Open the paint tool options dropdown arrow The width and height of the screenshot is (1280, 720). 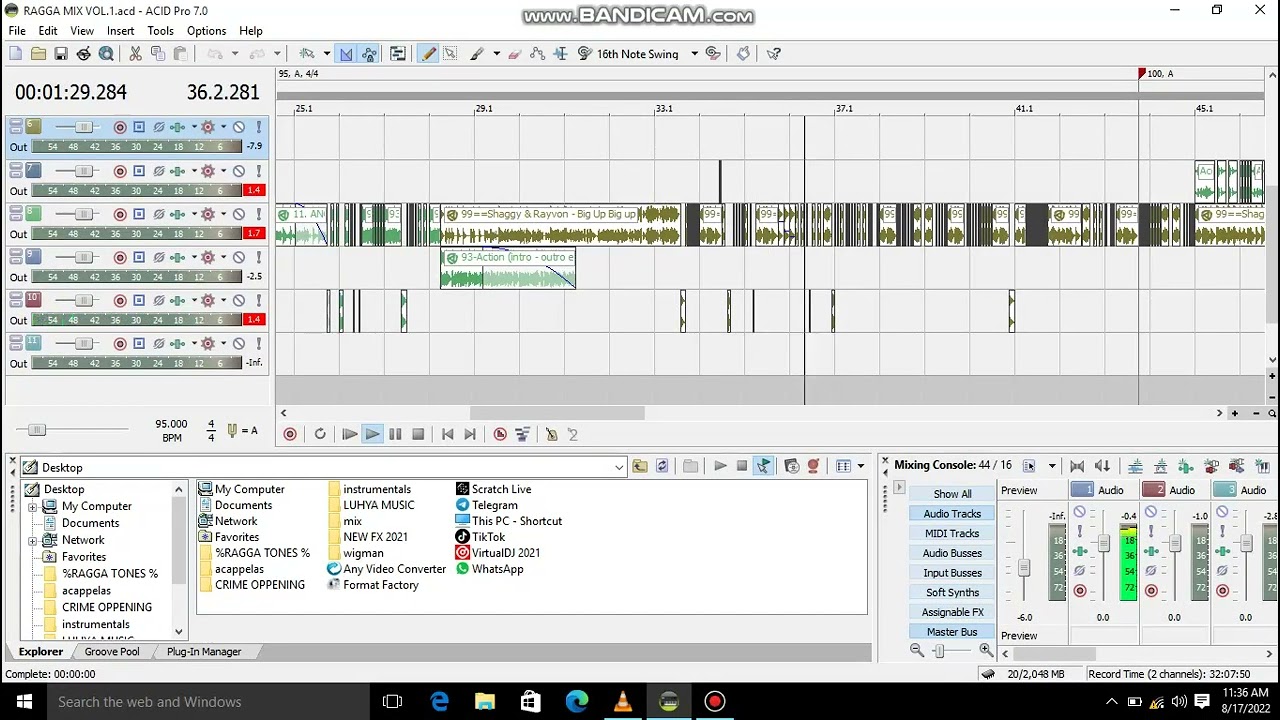coord(497,54)
